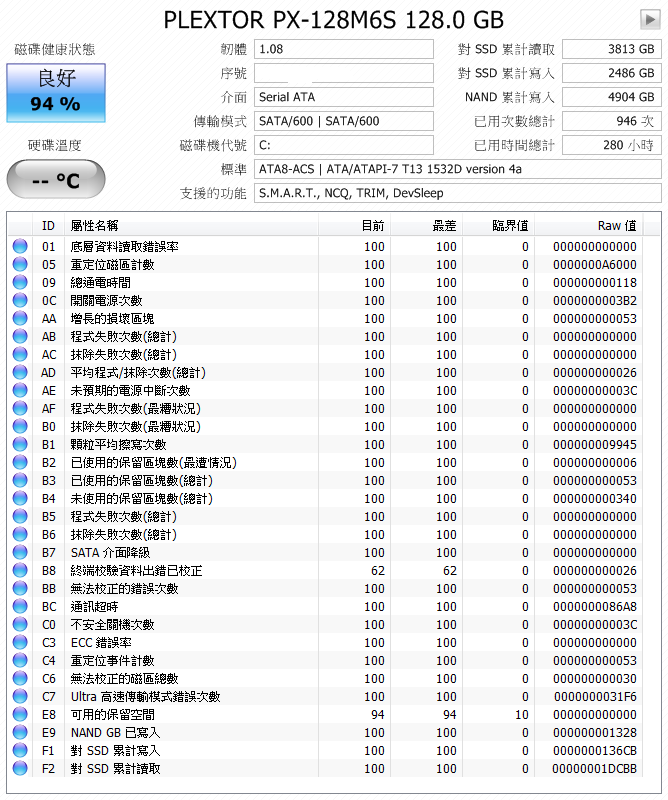Click the 最差 column header
This screenshot has width=668, height=800.
click(x=427, y=226)
